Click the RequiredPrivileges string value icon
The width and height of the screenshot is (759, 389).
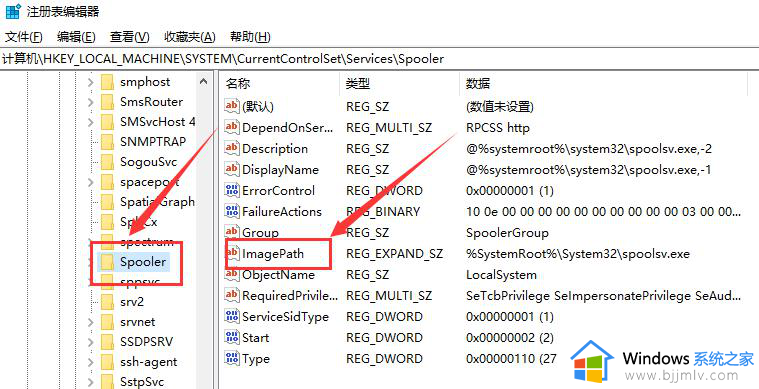[232, 295]
